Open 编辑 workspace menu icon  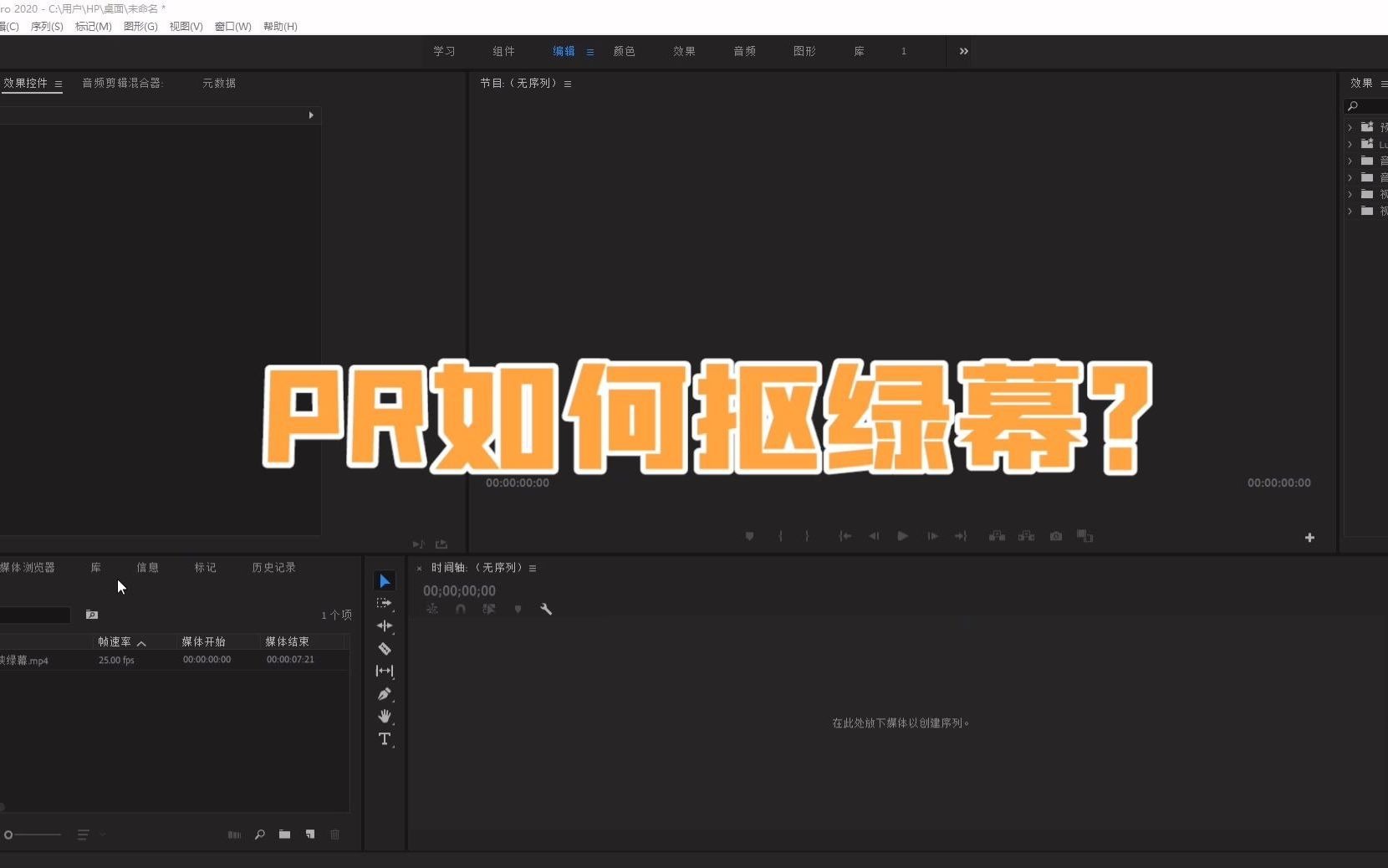[x=590, y=52]
